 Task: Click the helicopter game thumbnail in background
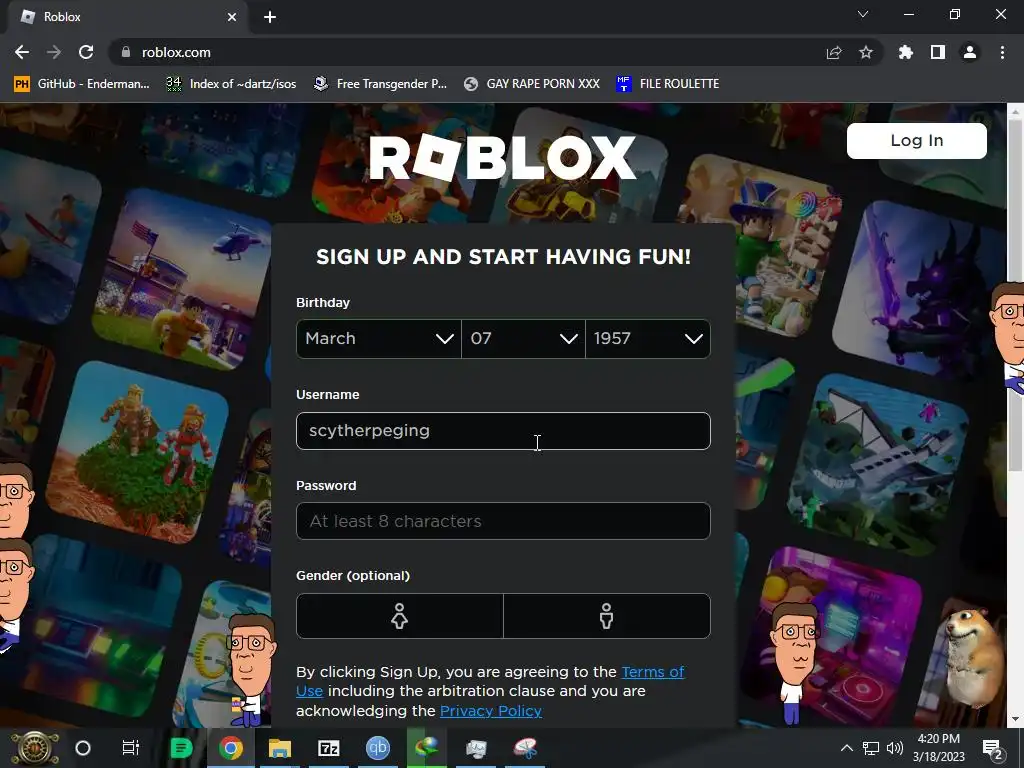point(181,280)
